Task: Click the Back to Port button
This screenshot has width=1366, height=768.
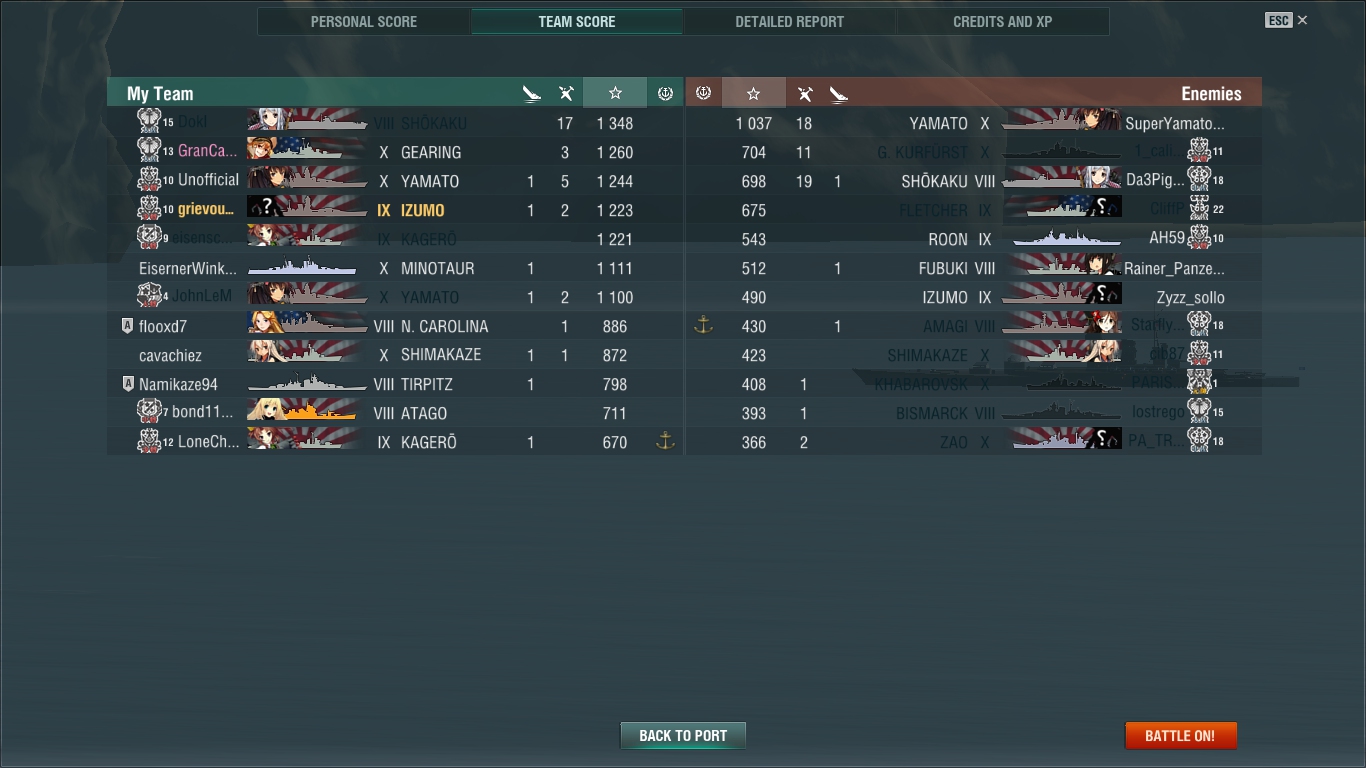Action: (x=683, y=735)
